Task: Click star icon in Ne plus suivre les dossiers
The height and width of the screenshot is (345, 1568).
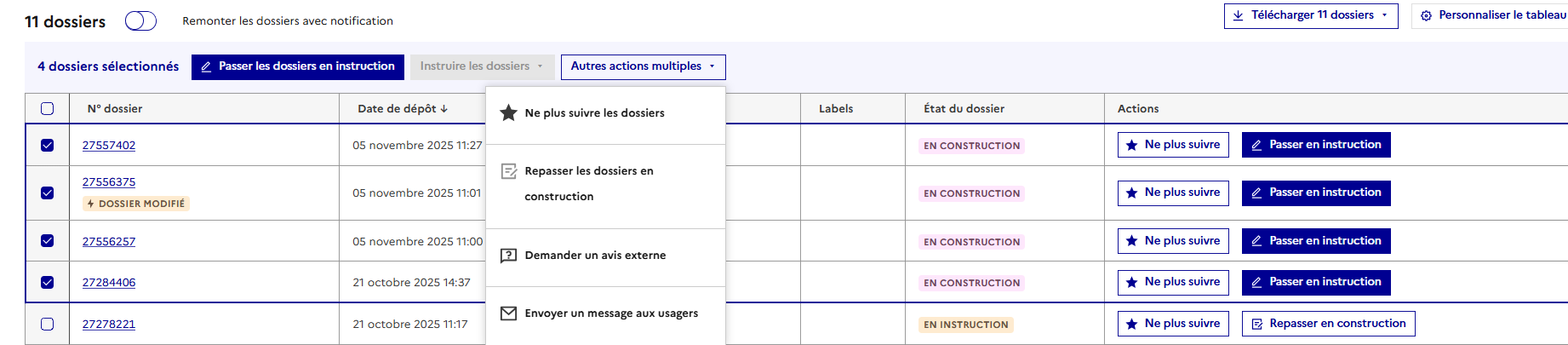Action: tap(508, 112)
